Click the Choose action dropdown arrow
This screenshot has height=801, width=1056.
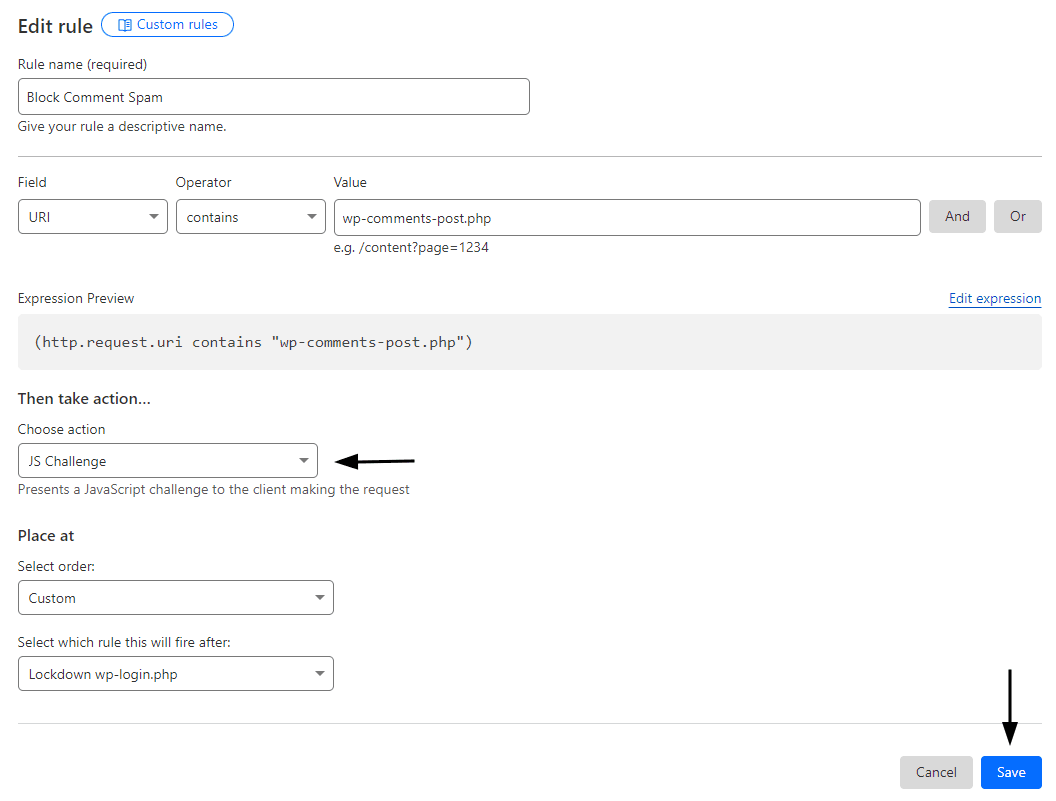pos(304,460)
